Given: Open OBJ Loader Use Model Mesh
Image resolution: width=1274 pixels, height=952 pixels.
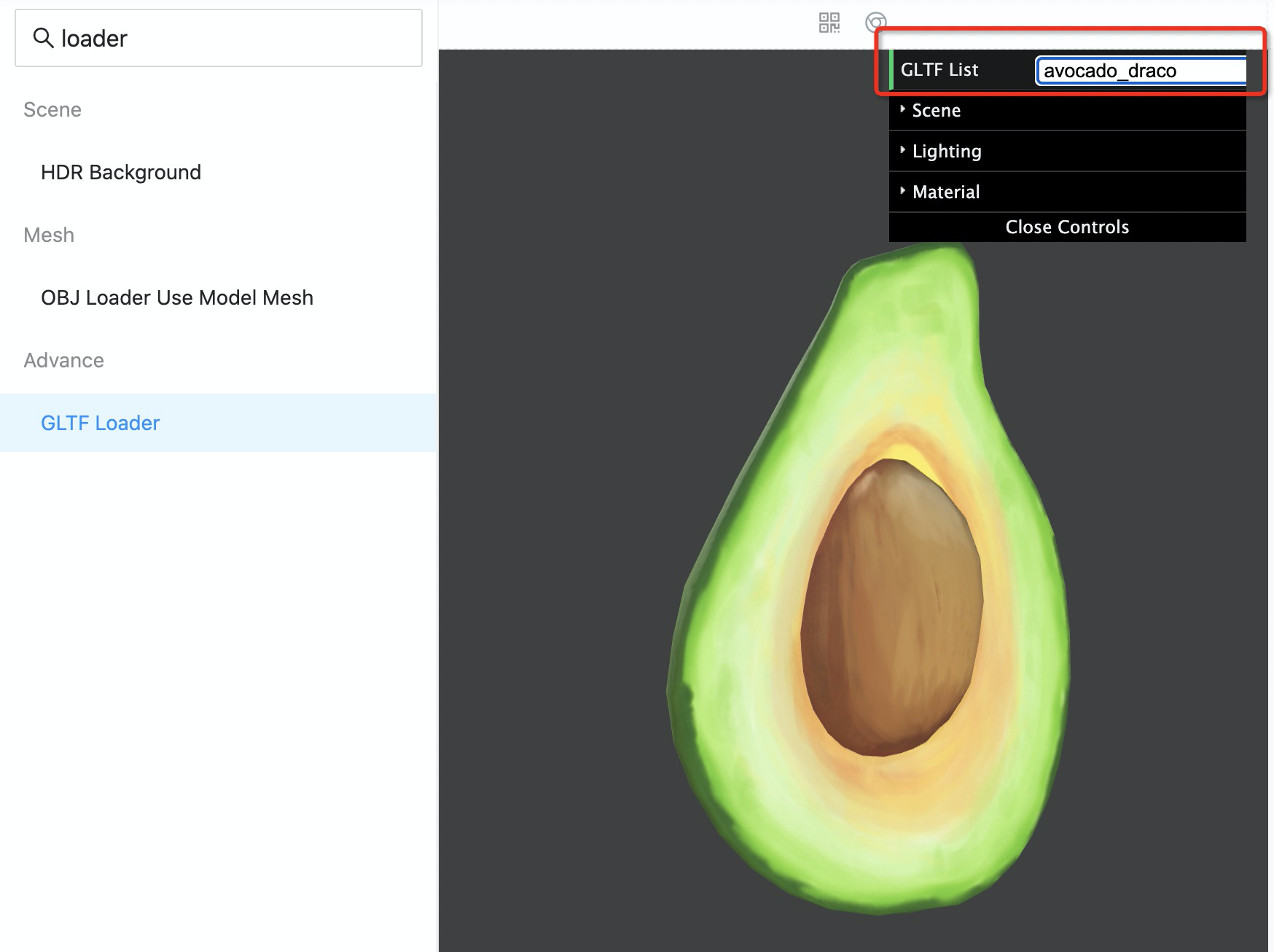Looking at the screenshot, I should (177, 297).
